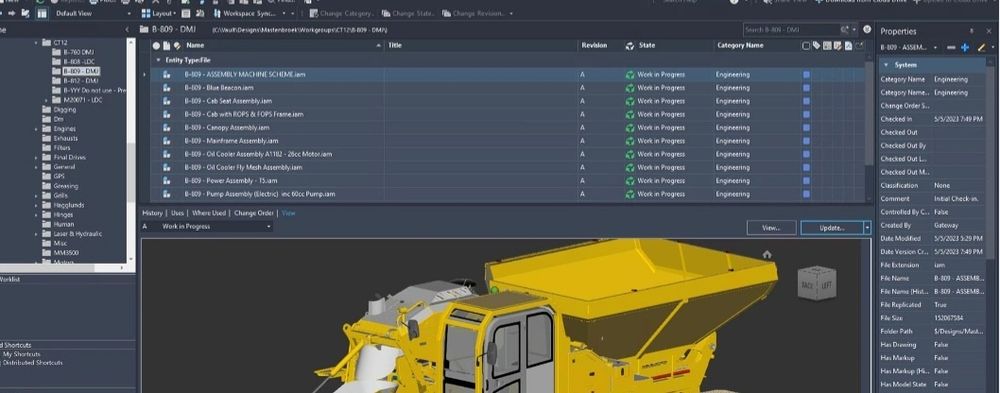Screen dimensions: 1000x393
Task: Sort by the Revision column header
Action: (x=594, y=45)
